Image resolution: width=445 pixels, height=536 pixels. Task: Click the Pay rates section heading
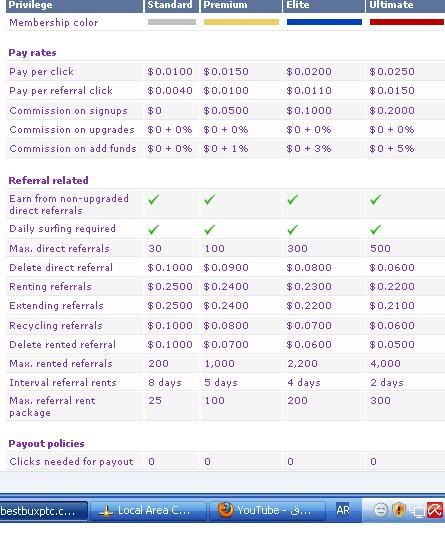[x=32, y=53]
